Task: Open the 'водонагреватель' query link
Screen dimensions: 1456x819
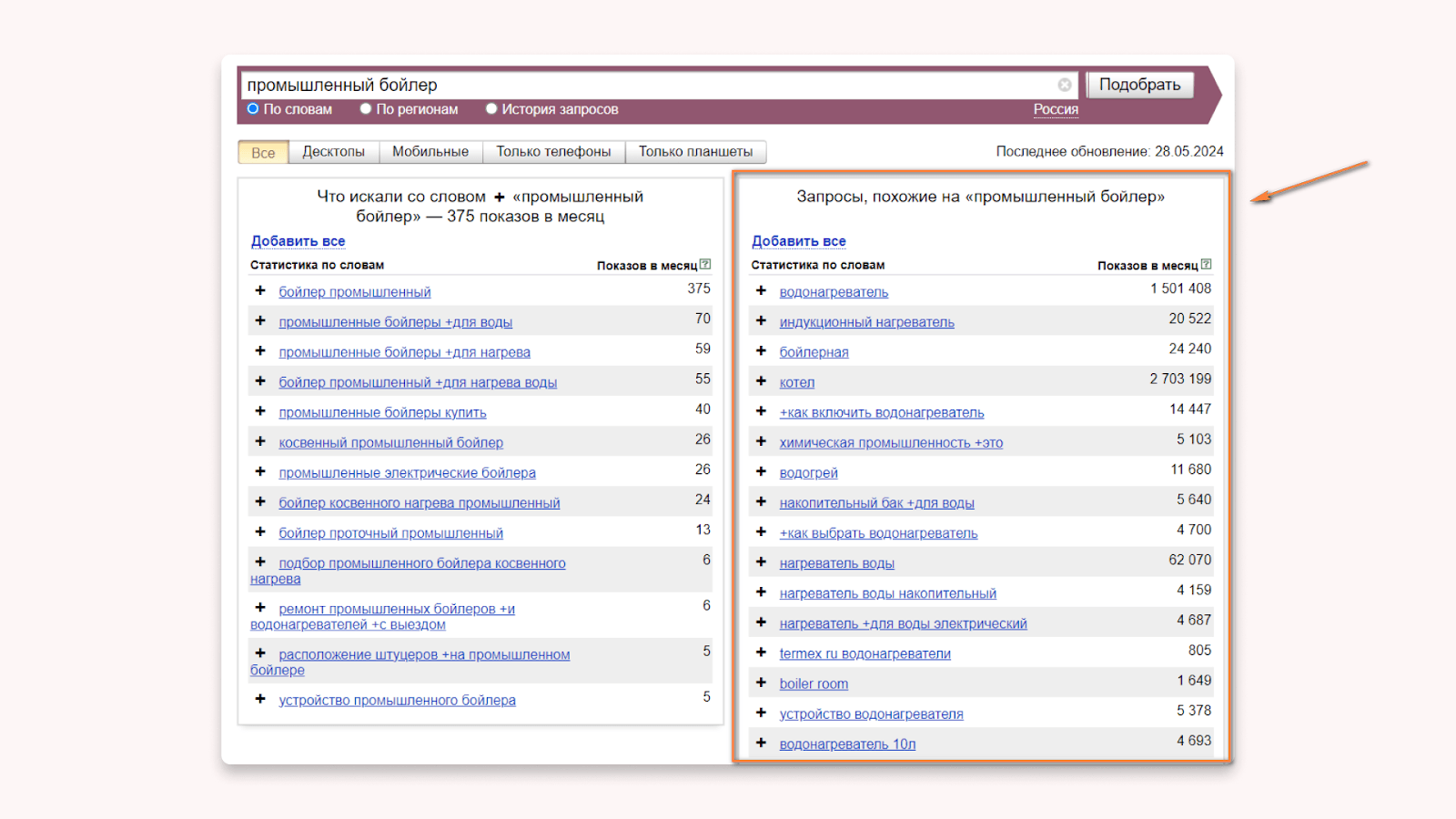Action: tap(834, 292)
